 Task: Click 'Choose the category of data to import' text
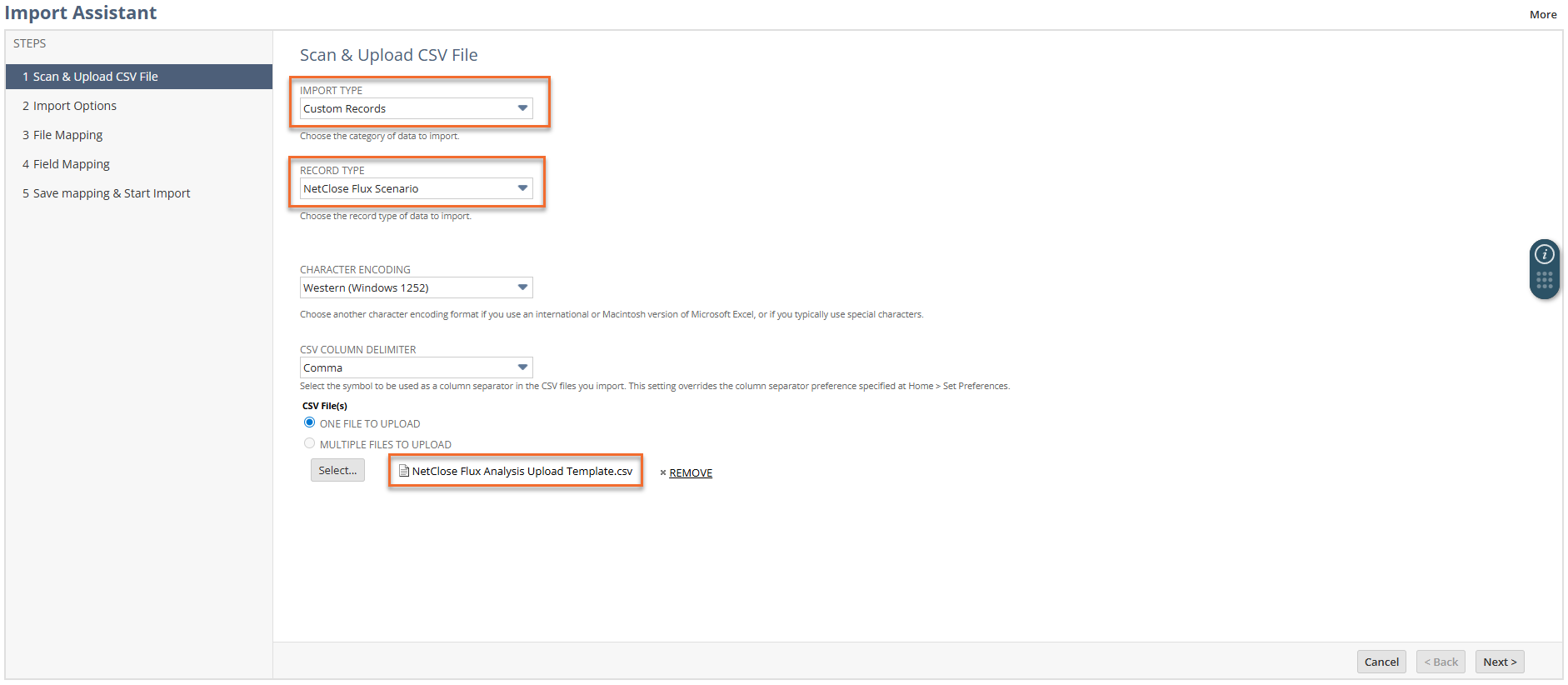click(x=379, y=136)
